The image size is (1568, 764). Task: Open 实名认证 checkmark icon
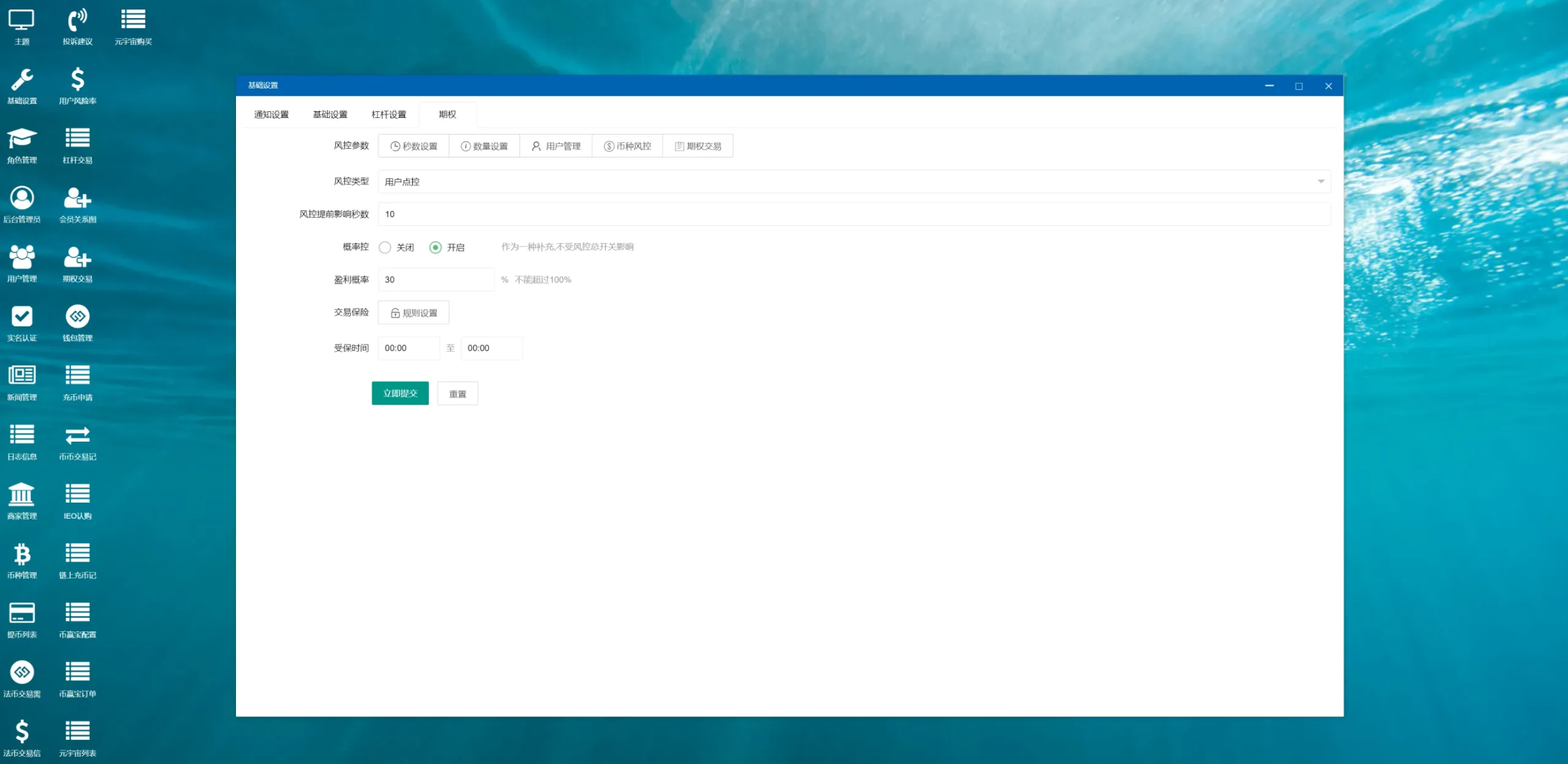pyautogui.click(x=21, y=323)
